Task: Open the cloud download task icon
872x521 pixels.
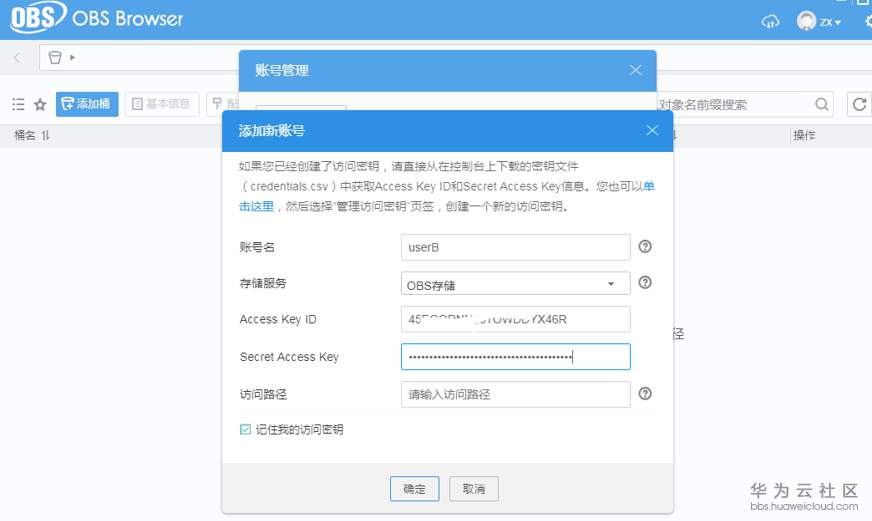Action: (770, 22)
